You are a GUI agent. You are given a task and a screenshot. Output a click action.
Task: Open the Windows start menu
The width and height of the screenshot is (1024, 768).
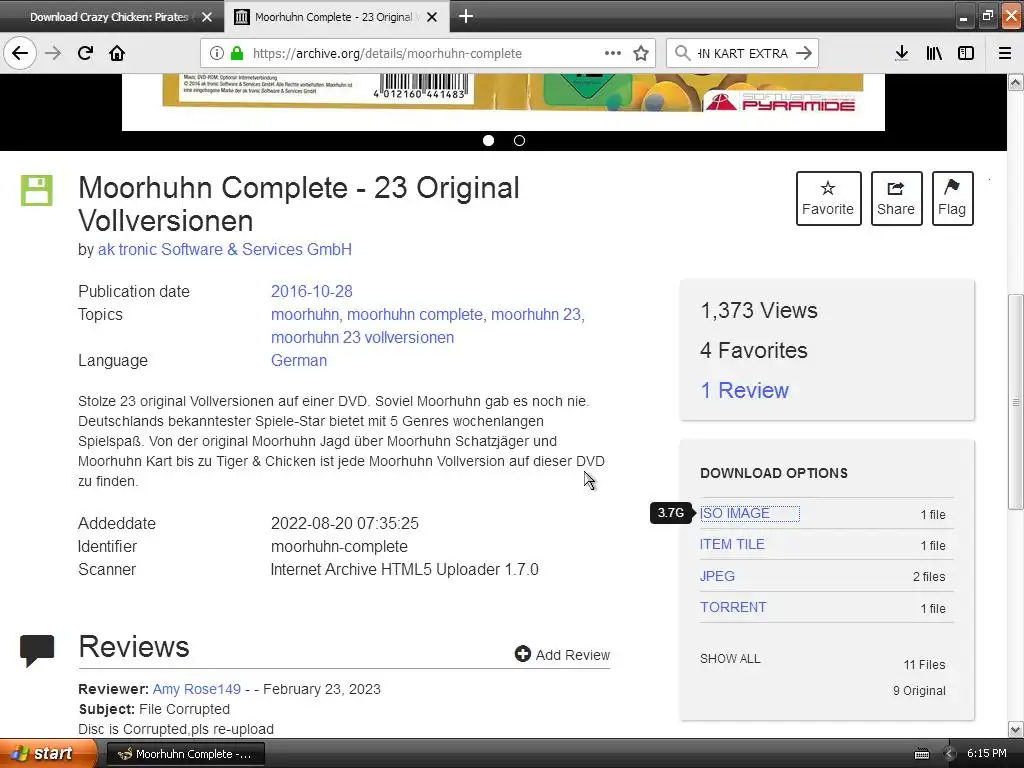click(x=48, y=753)
